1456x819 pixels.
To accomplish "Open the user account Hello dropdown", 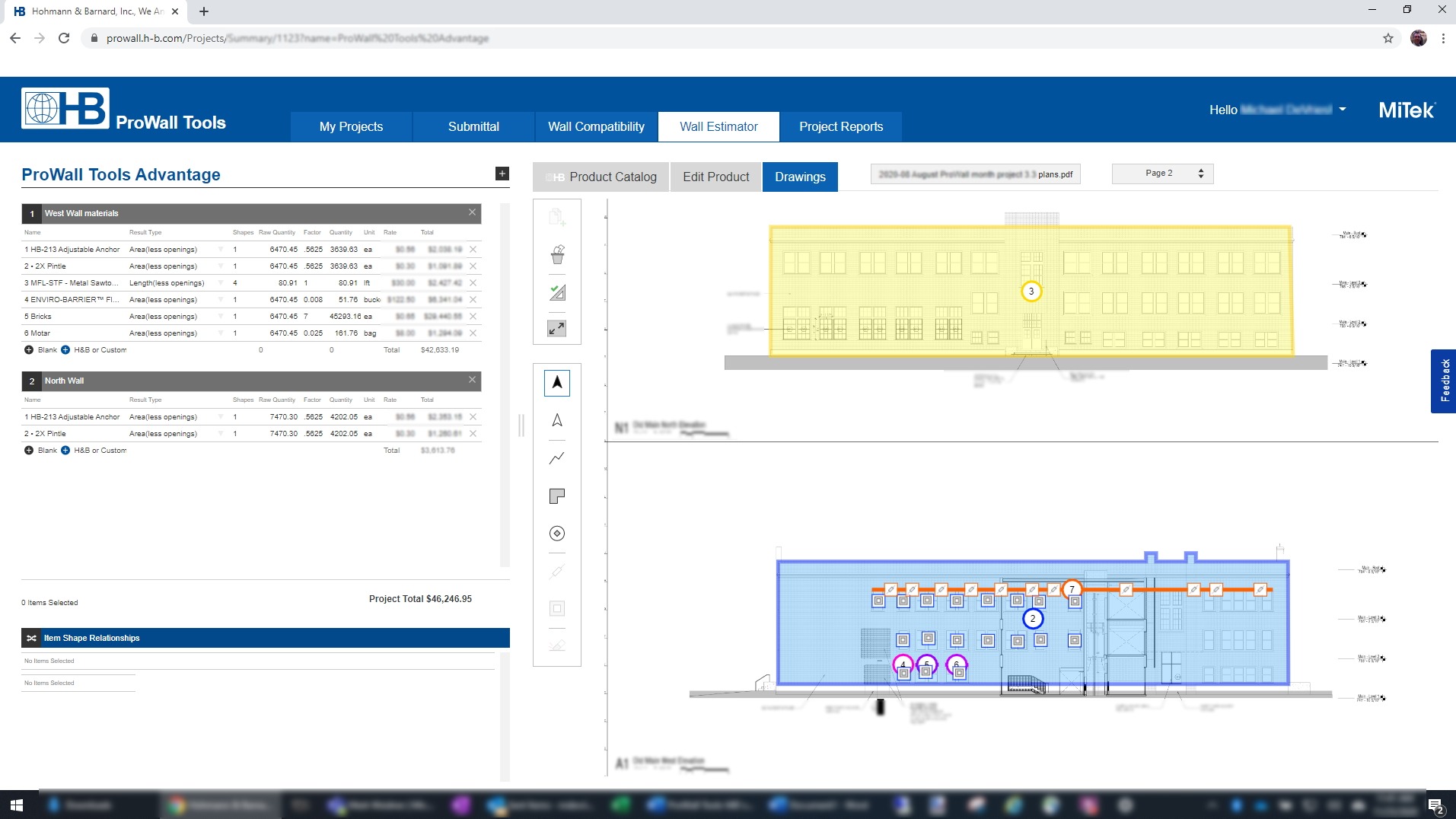I will (1278, 110).
